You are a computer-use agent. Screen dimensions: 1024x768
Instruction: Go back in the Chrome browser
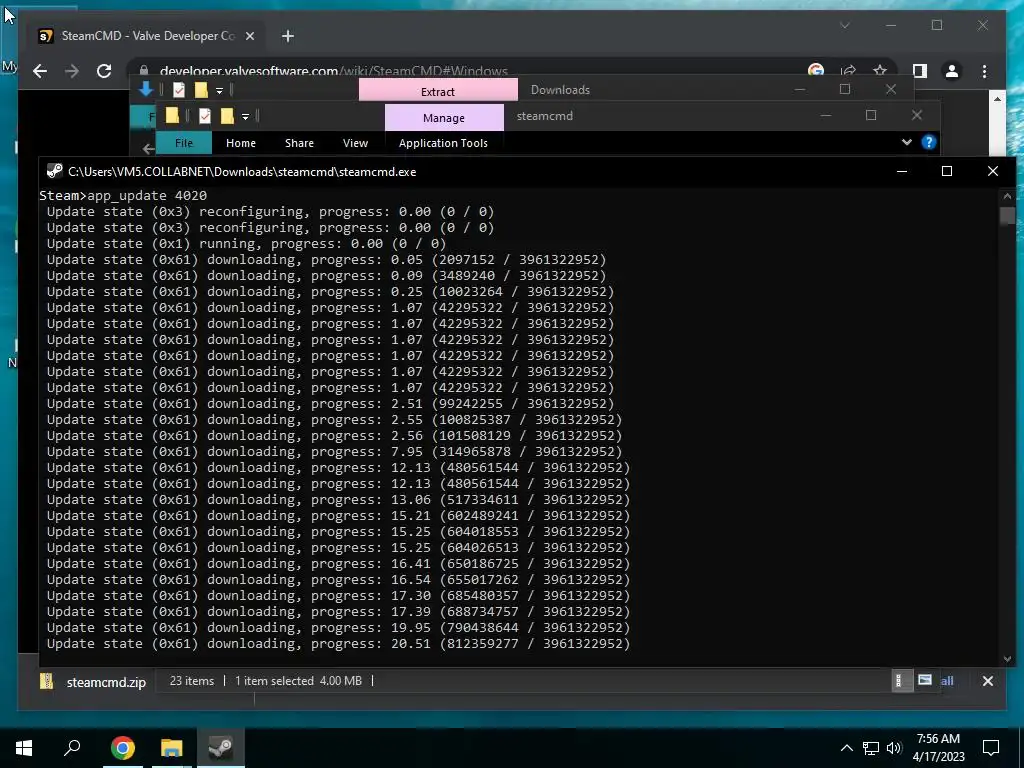[x=40, y=71]
